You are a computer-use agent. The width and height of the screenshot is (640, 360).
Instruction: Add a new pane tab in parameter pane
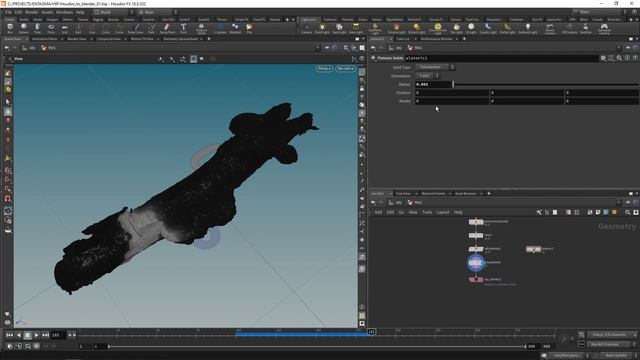[x=464, y=39]
